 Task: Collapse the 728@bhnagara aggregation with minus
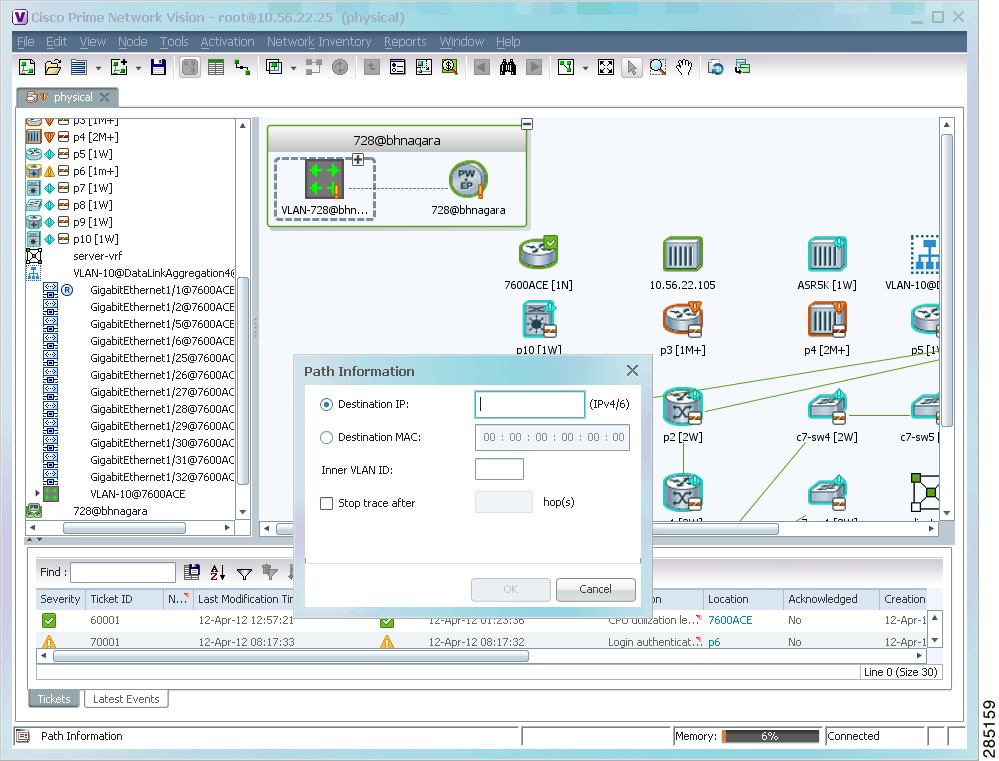[x=527, y=124]
